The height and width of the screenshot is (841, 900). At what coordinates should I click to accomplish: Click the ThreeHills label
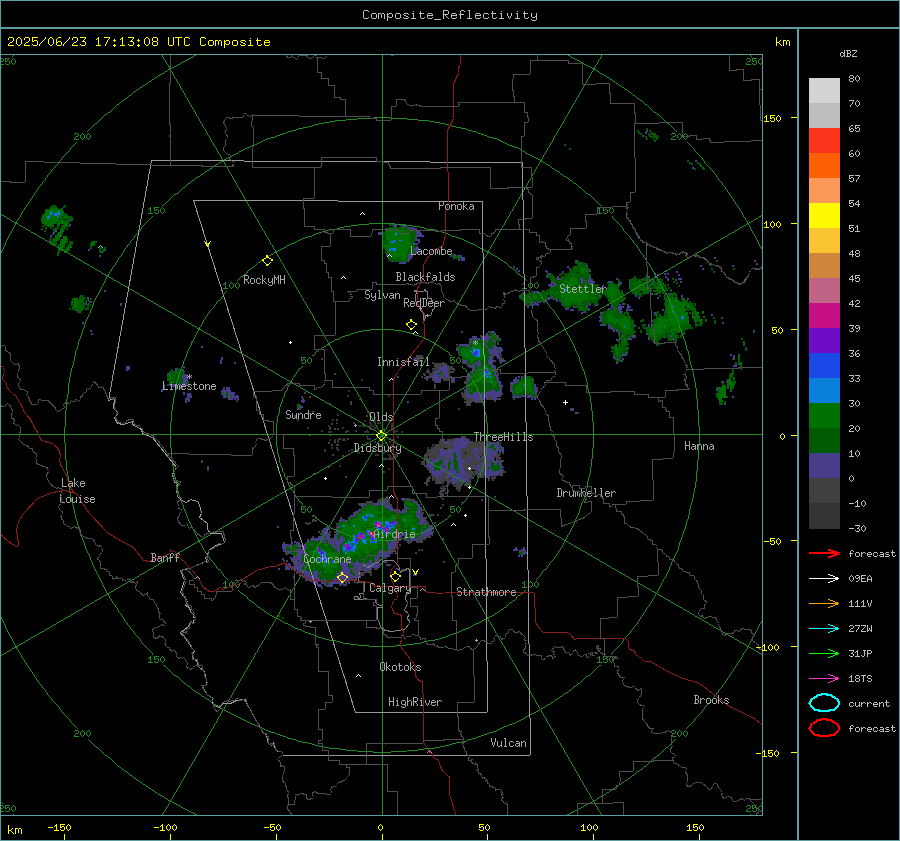[x=503, y=437]
